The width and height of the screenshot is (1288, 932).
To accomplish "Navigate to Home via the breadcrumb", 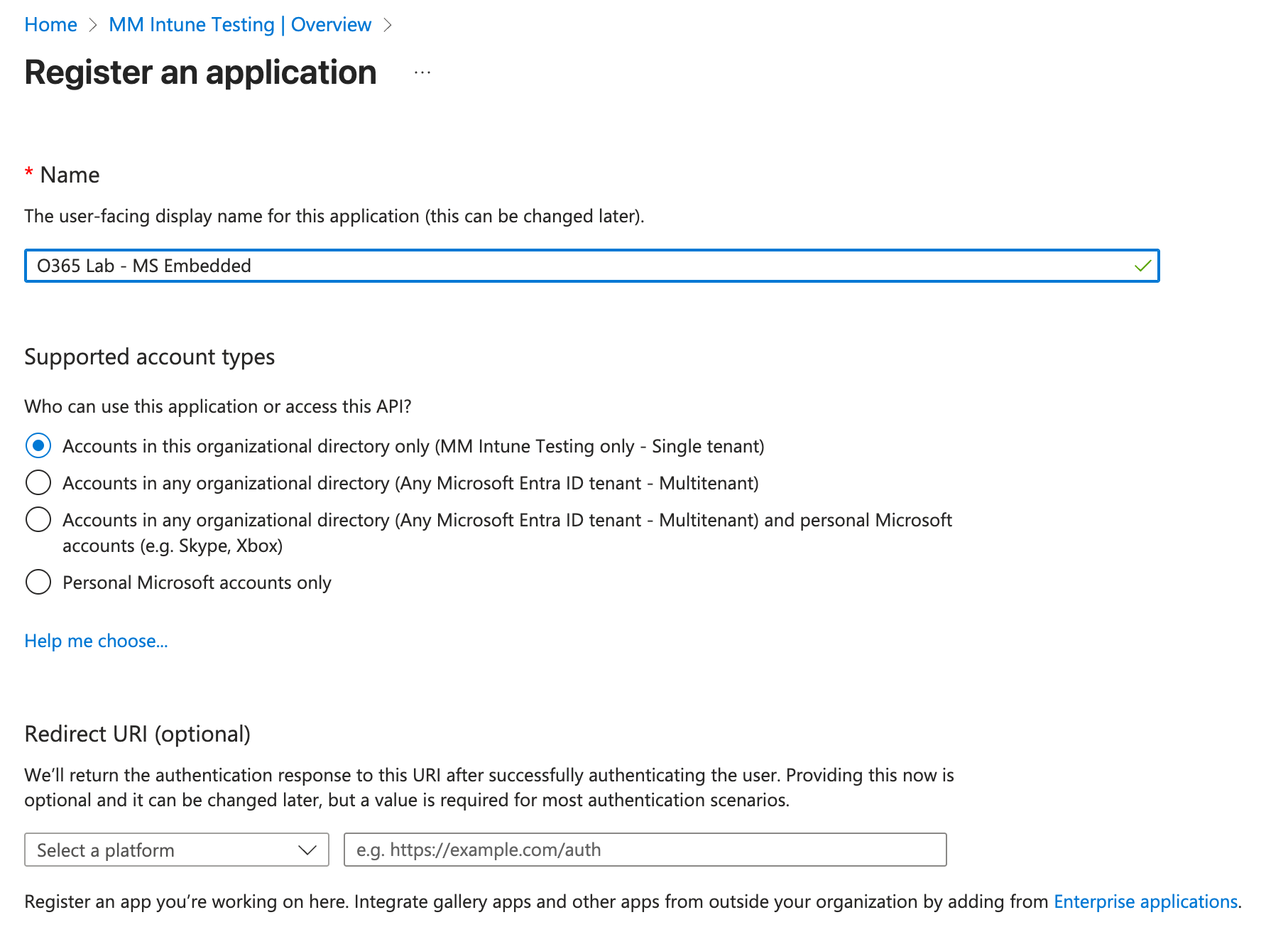I will (50, 24).
